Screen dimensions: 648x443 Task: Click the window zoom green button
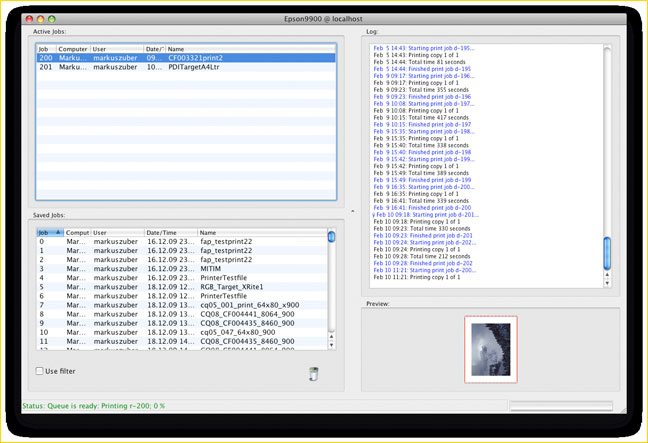click(52, 19)
